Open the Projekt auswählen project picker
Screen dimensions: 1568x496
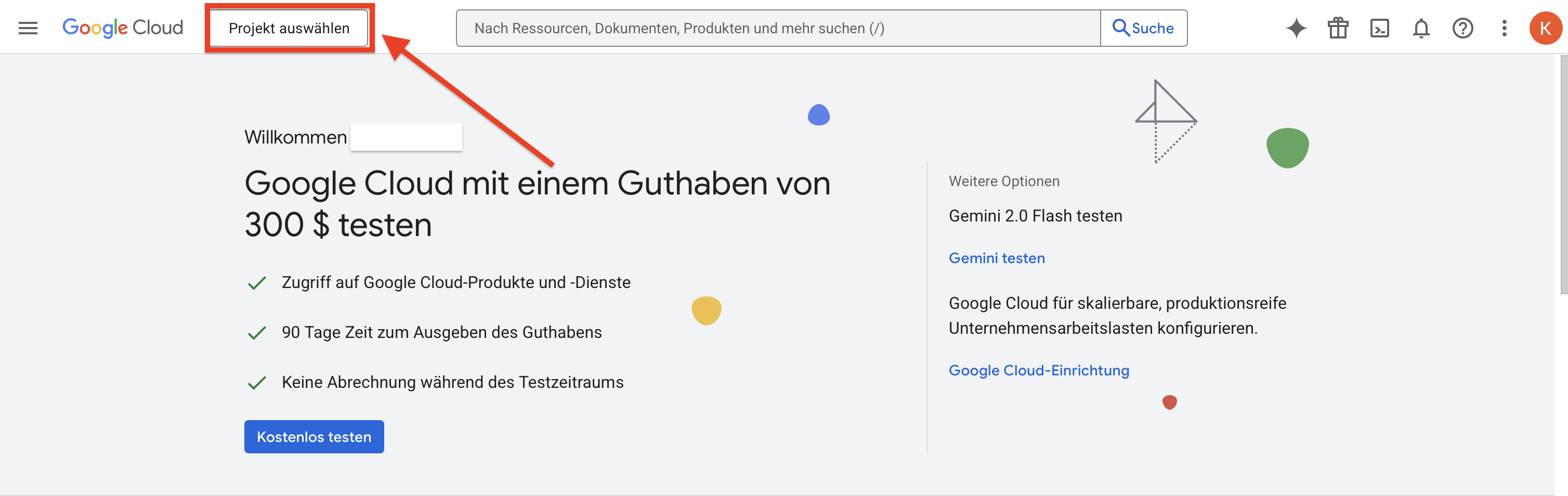coord(289,28)
